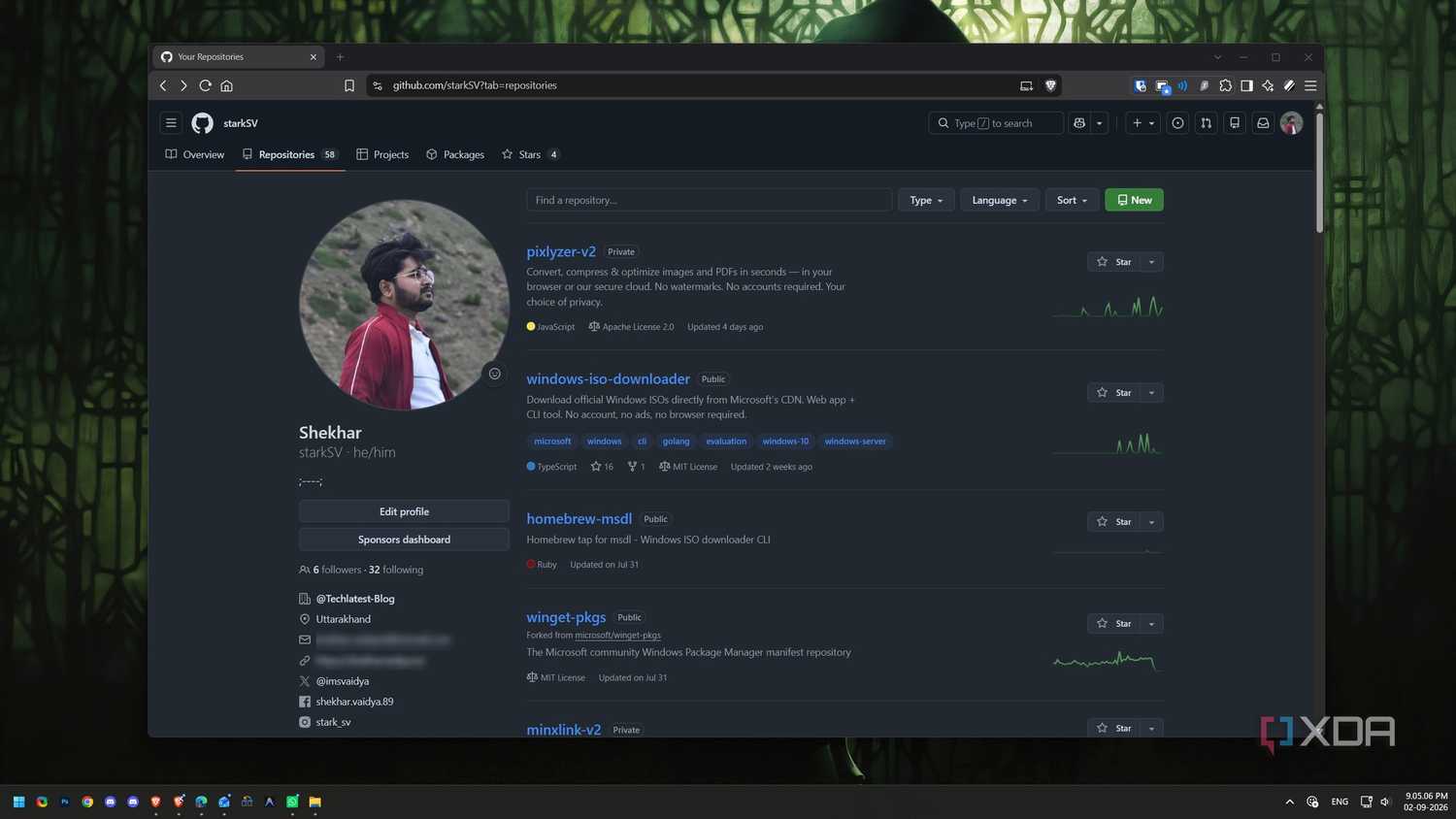This screenshot has height=819, width=1456.
Task: Click the browser Forward arrow
Action: pos(183,85)
